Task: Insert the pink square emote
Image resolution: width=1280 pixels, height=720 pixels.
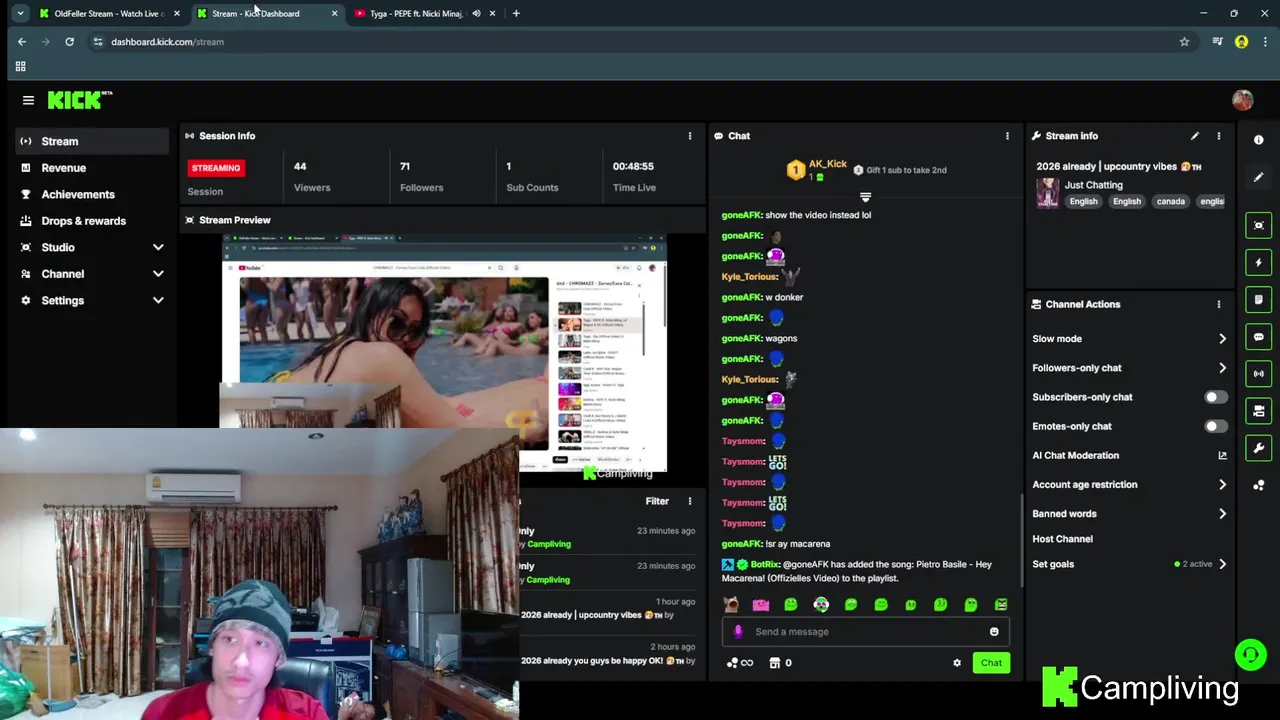Action: click(761, 604)
